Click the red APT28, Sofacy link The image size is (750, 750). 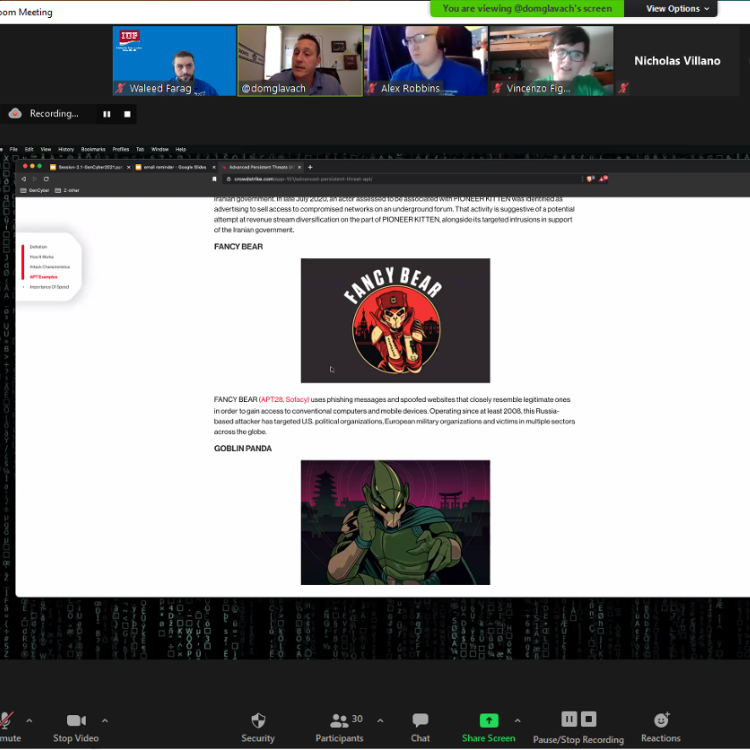(284, 399)
